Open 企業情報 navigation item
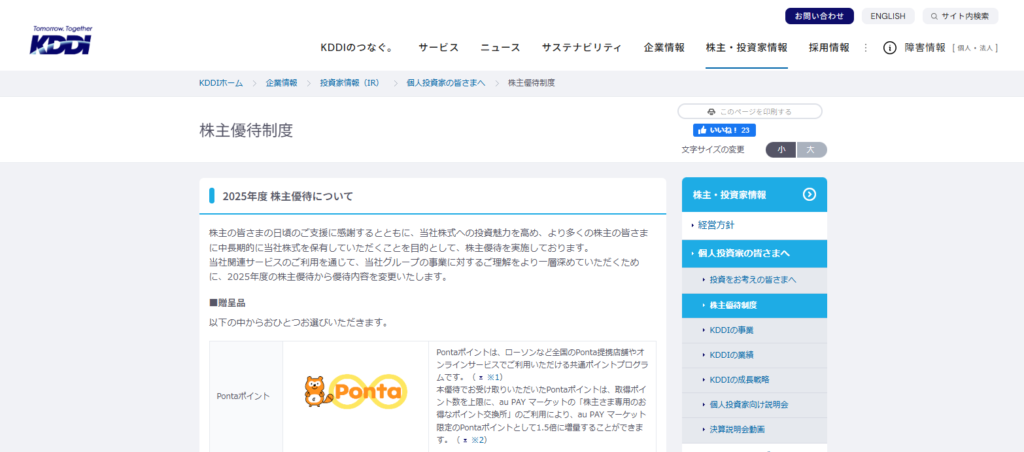Screen dimensions: 1024x452 664,48
